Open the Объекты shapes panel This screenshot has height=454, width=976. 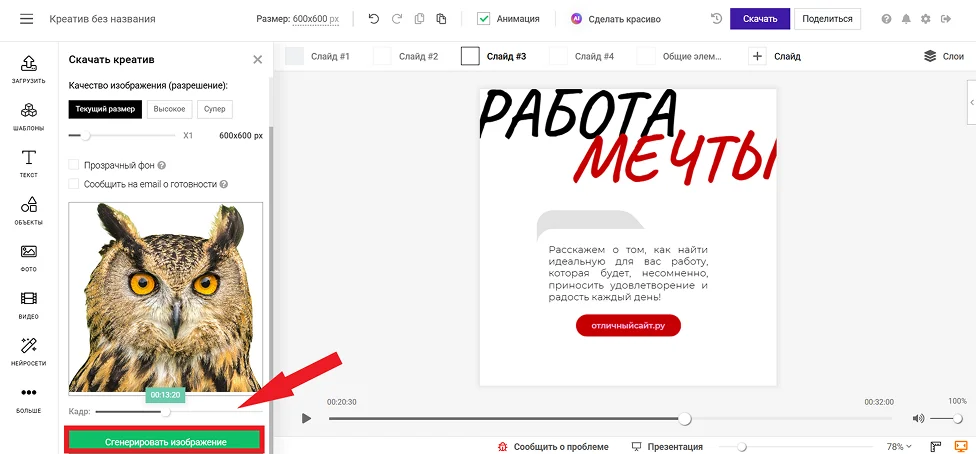pos(29,211)
